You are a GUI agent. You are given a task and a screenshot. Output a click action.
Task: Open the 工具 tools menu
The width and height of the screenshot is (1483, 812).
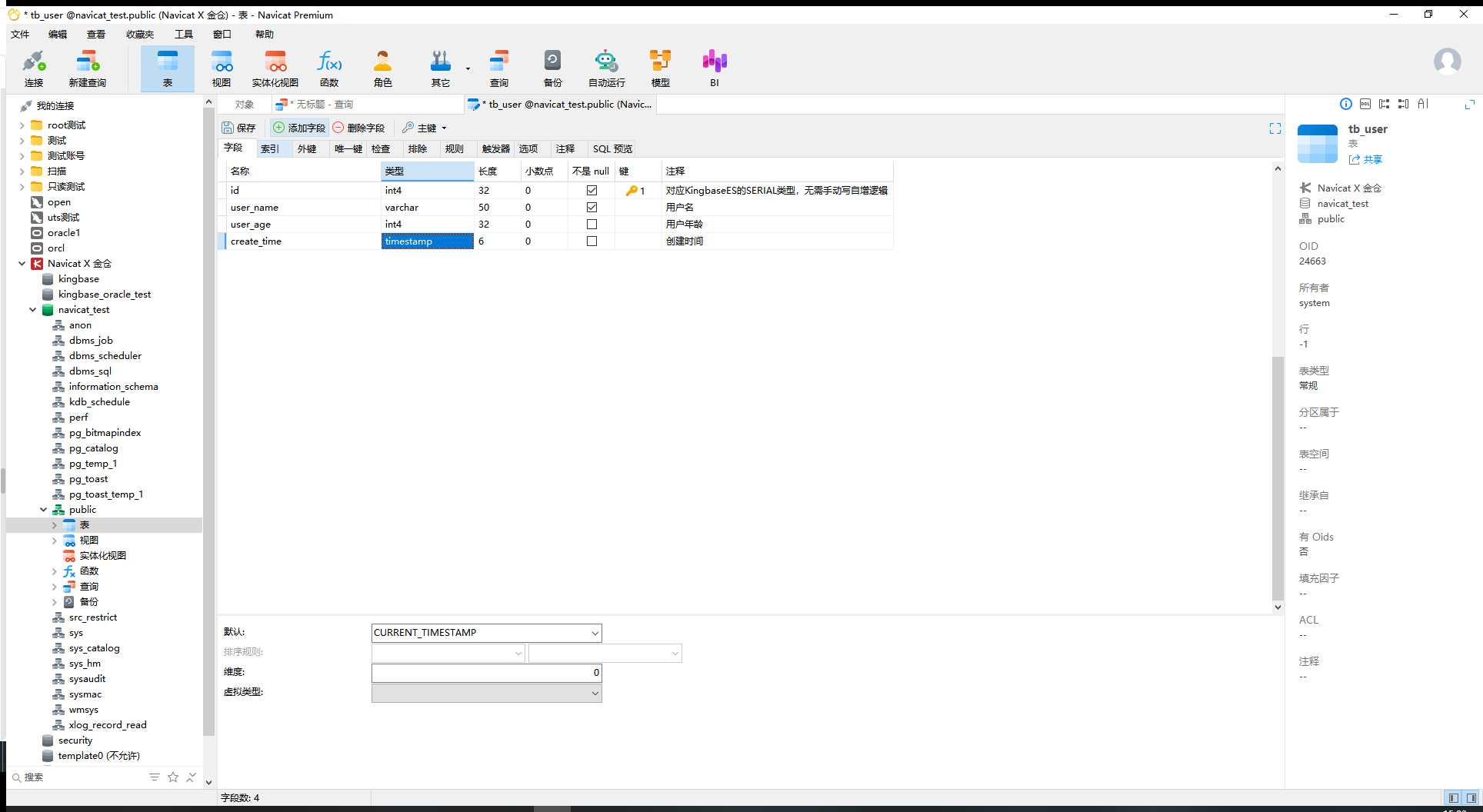click(184, 35)
